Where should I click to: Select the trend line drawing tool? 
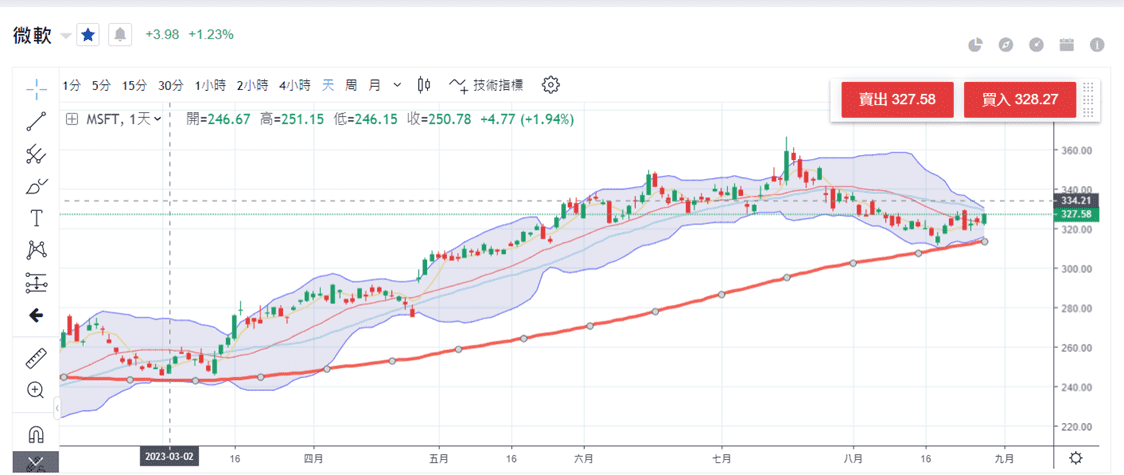click(x=36, y=121)
